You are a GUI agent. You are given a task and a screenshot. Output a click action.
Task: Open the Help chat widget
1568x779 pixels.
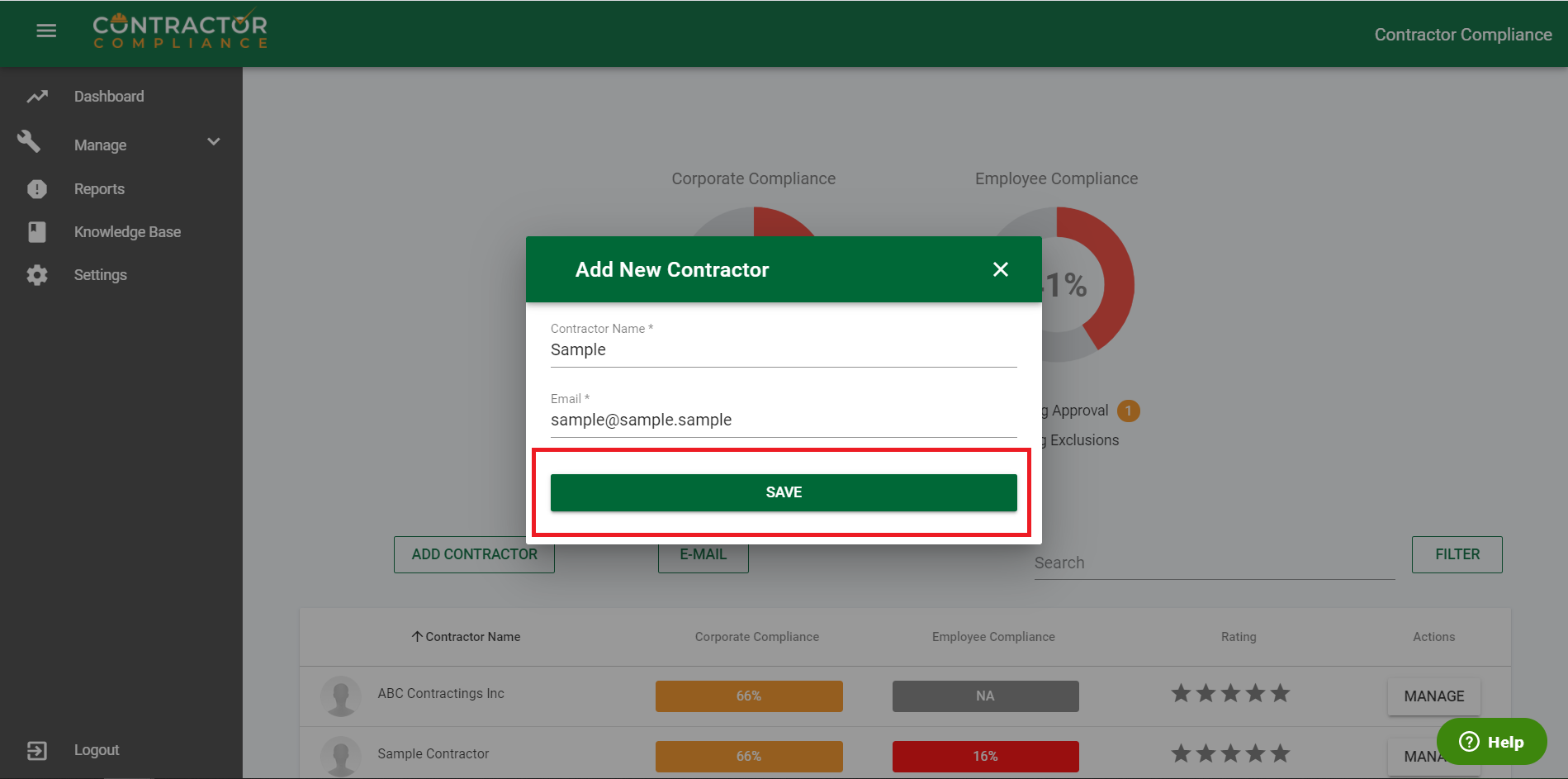pyautogui.click(x=1491, y=742)
